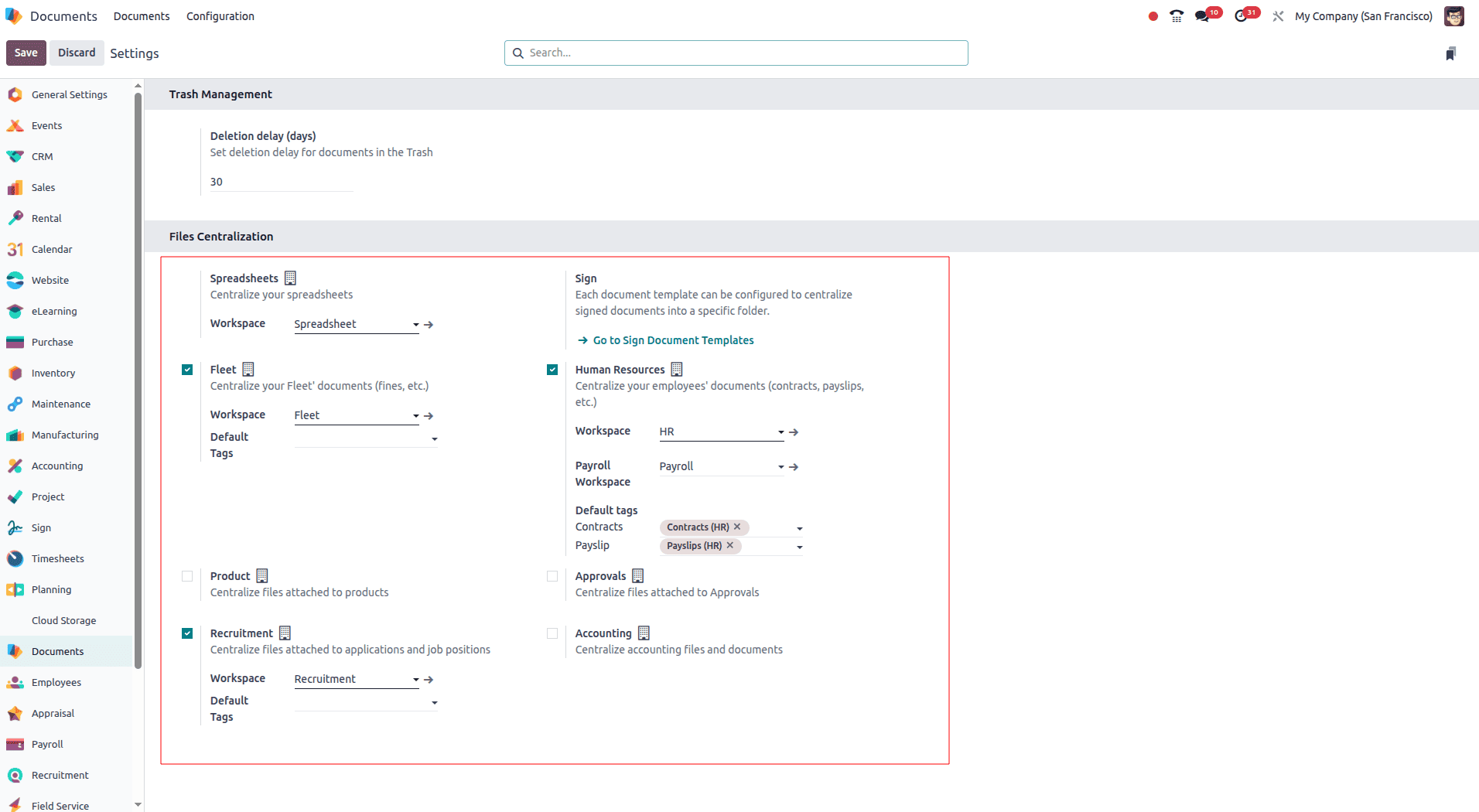Select the Accounting app icon in sidebar
Screen dimensions: 1479x812
tap(15, 466)
